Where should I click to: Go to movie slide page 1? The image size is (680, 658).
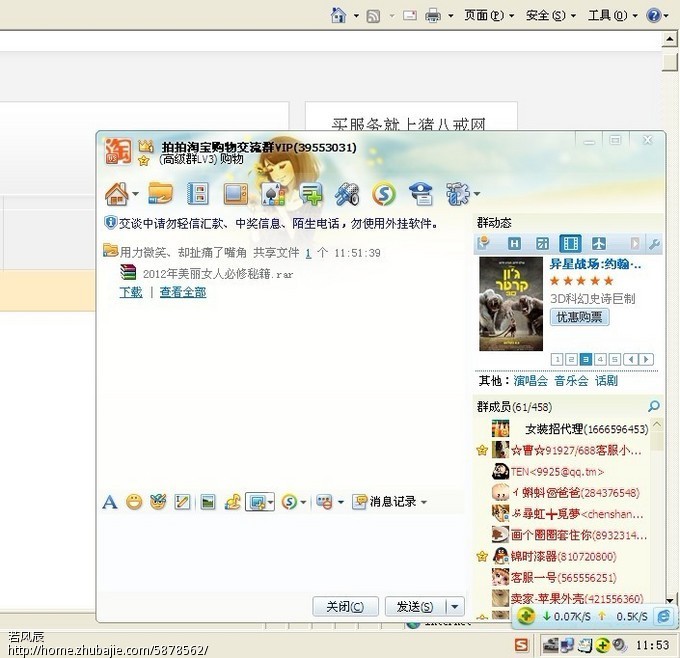point(557,359)
